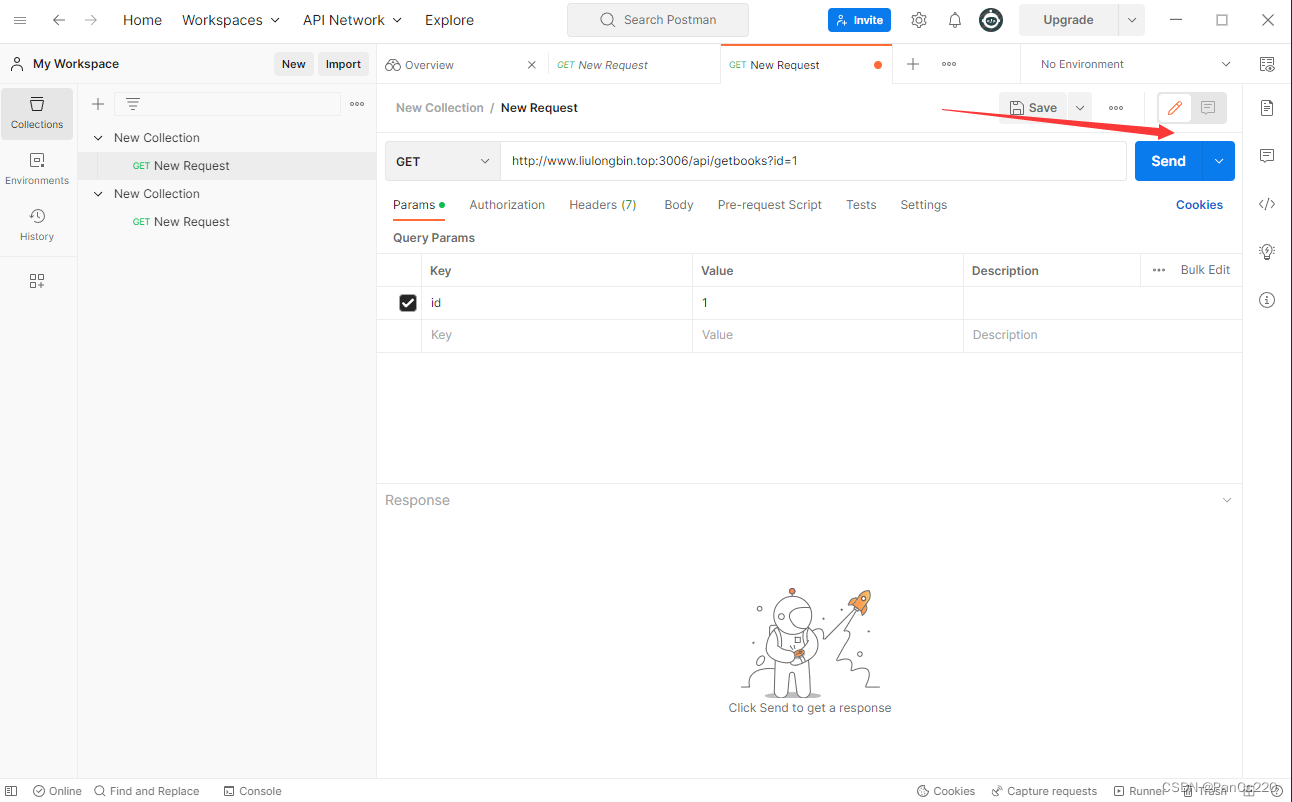
Task: Open the GET method dropdown
Action: pos(443,161)
